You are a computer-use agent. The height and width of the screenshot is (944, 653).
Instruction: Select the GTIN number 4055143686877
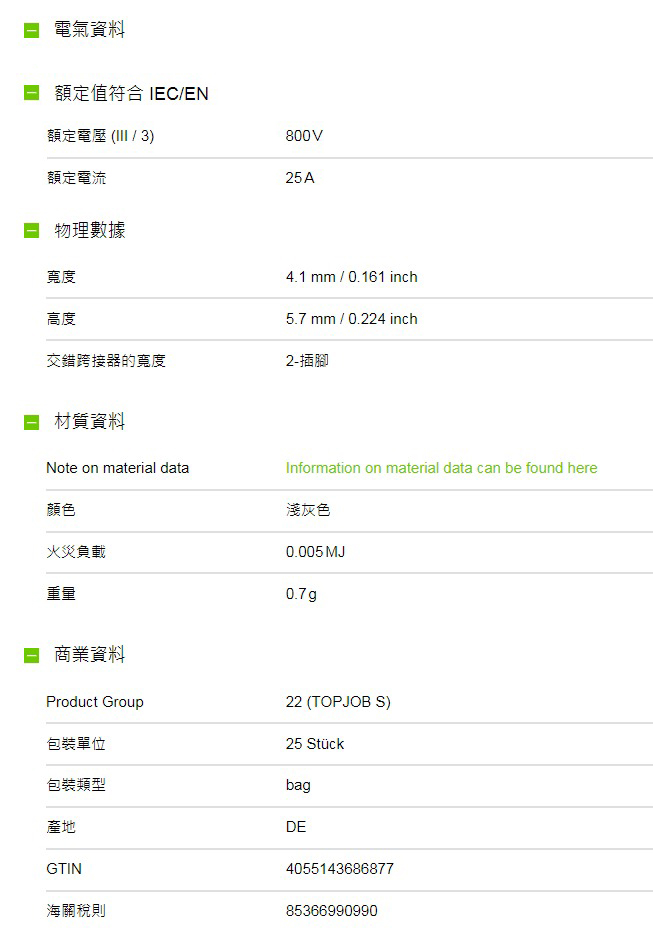tap(339, 869)
